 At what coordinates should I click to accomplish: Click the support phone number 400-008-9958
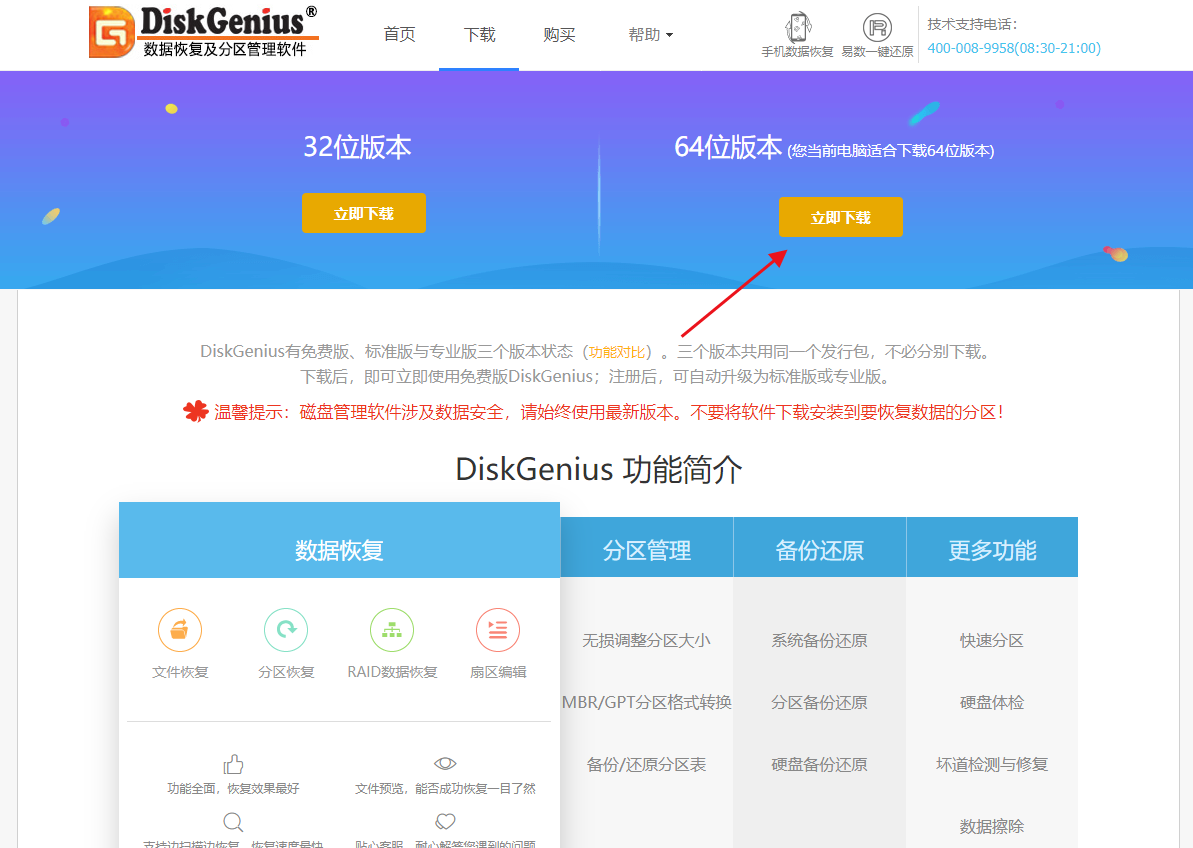[1013, 48]
